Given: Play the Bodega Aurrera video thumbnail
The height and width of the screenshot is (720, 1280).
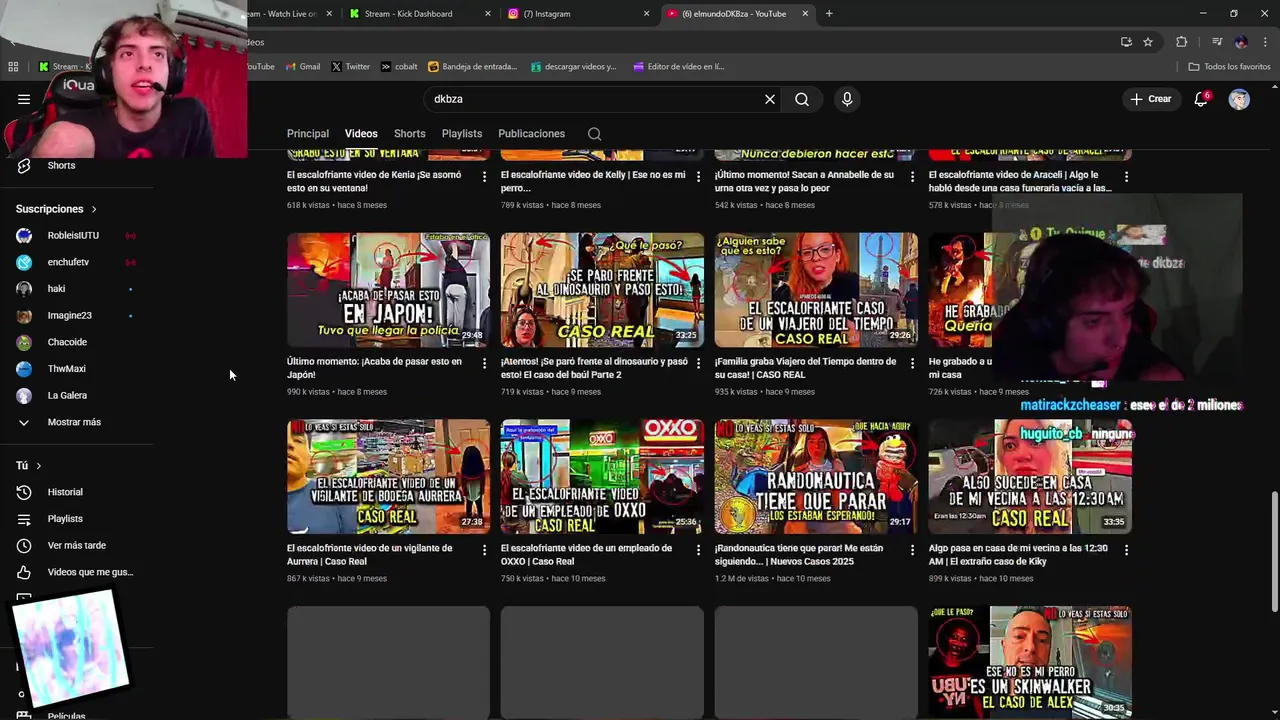Looking at the screenshot, I should coord(388,477).
